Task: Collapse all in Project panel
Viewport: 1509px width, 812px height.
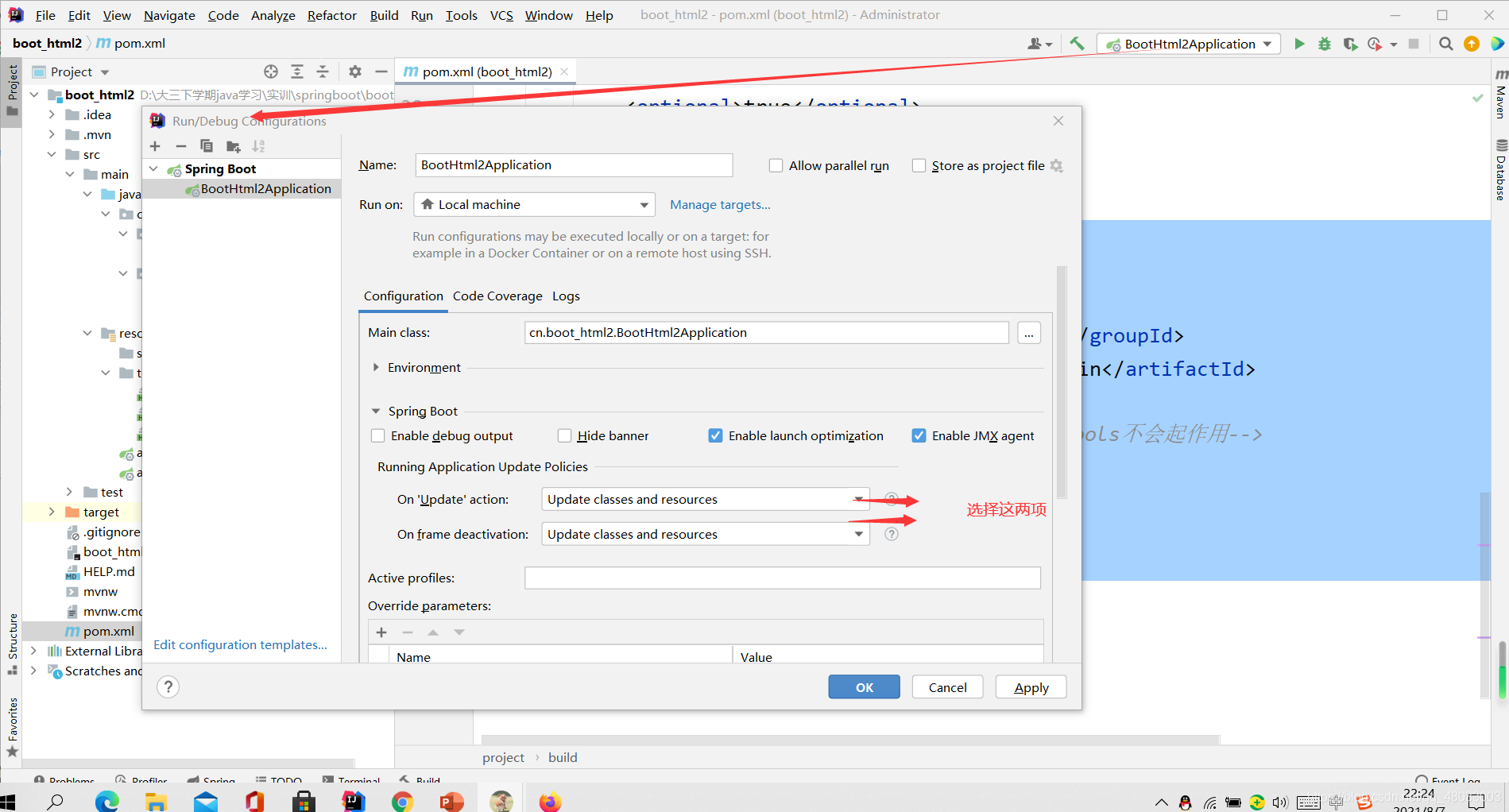Action: tap(323, 72)
